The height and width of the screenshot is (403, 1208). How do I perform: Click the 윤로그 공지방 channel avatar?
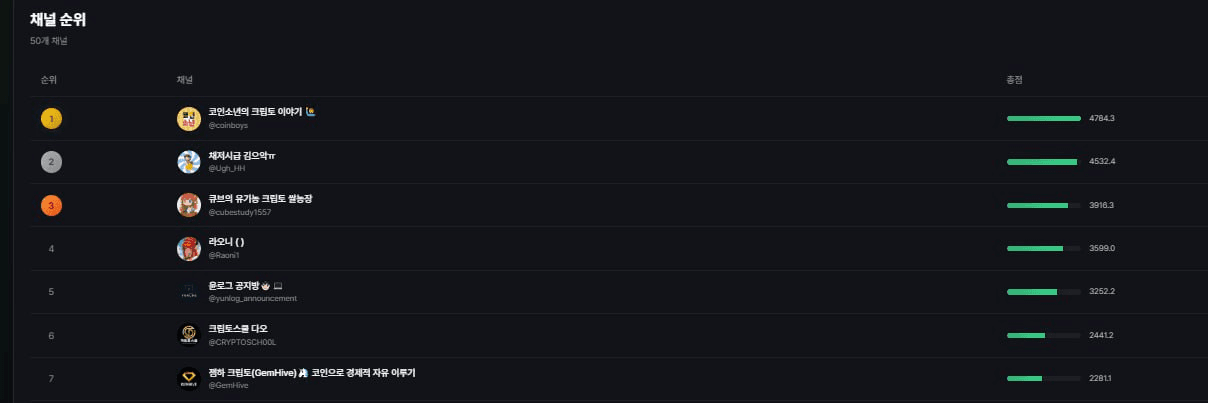(x=188, y=292)
